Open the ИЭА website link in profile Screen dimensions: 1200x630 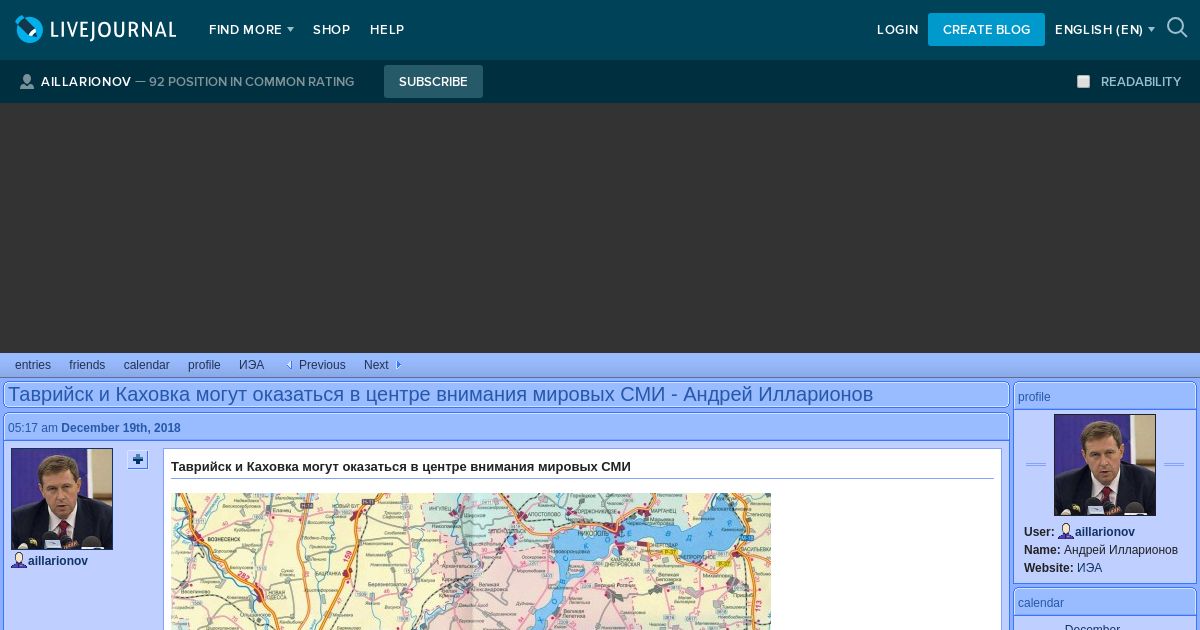point(1089,568)
